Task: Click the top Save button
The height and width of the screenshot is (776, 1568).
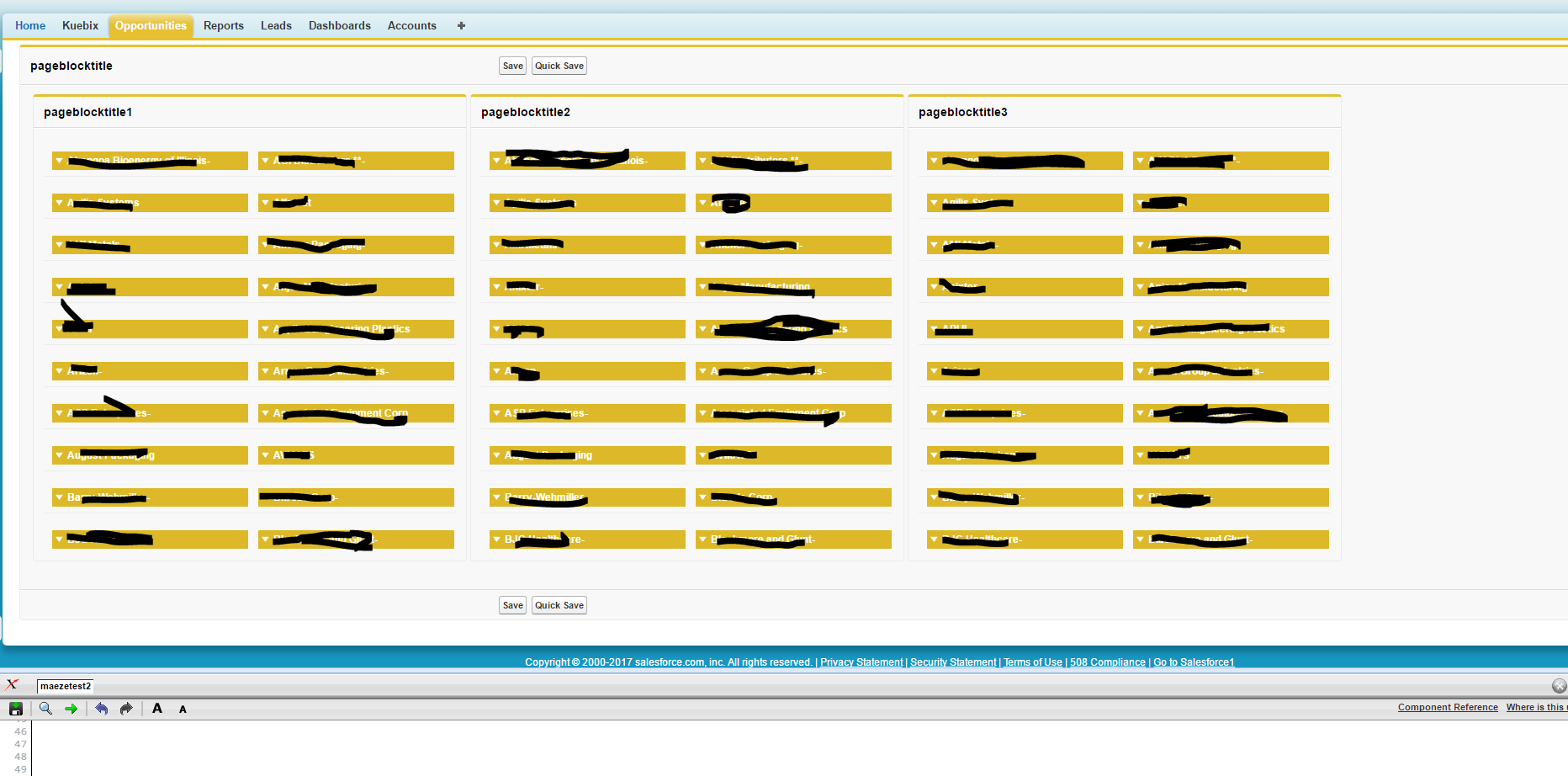Action: point(513,66)
